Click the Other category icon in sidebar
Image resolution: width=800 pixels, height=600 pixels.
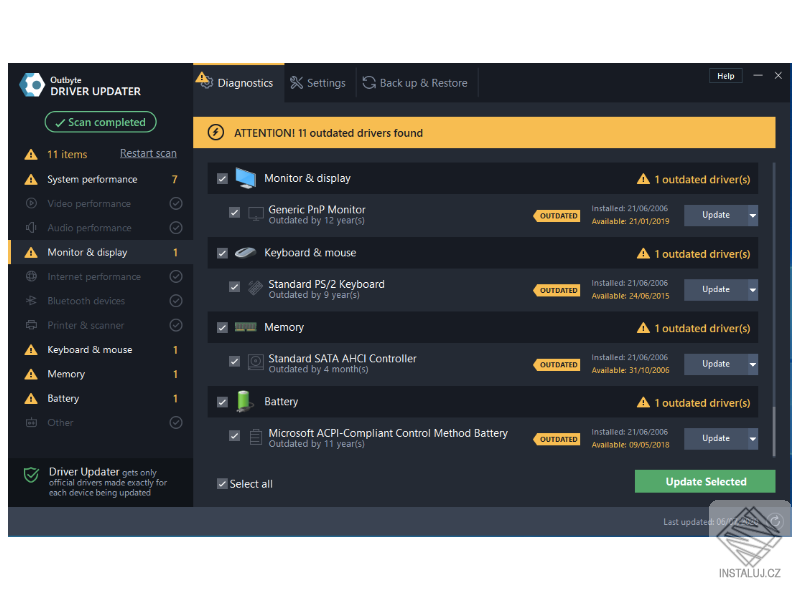(x=31, y=422)
